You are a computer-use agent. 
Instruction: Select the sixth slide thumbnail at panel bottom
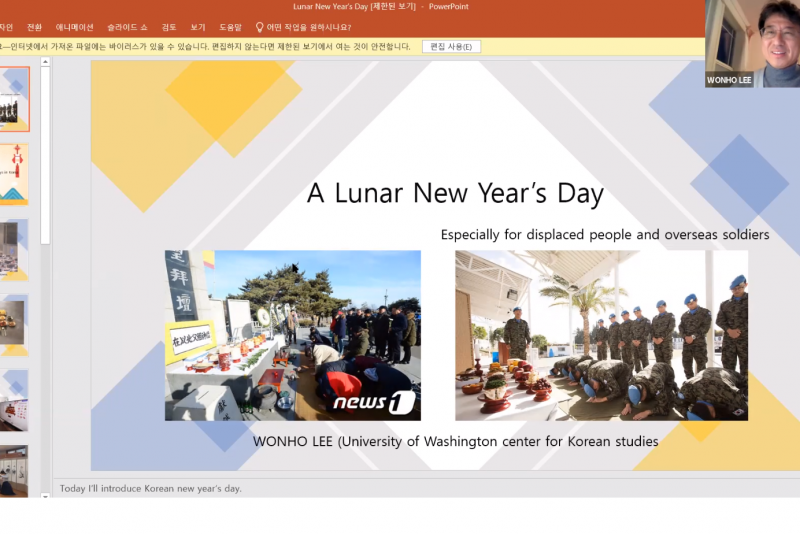coord(14,471)
